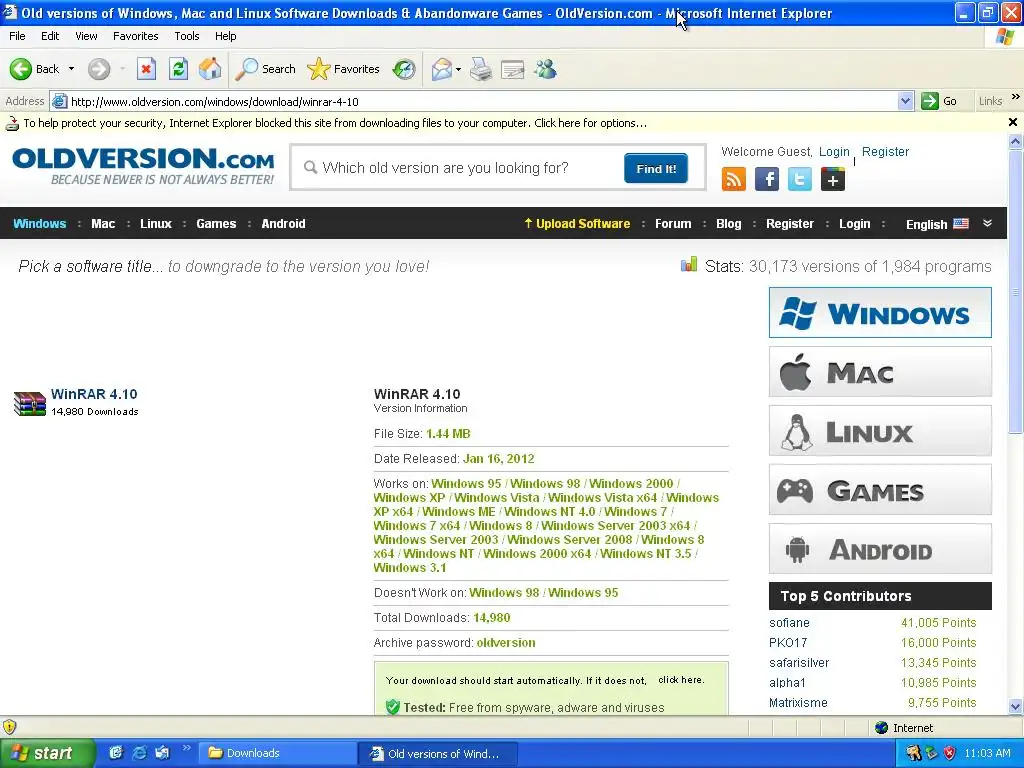Screen dimensions: 1024x768
Task: Switch to Downloads taskbar window
Action: click(x=277, y=753)
